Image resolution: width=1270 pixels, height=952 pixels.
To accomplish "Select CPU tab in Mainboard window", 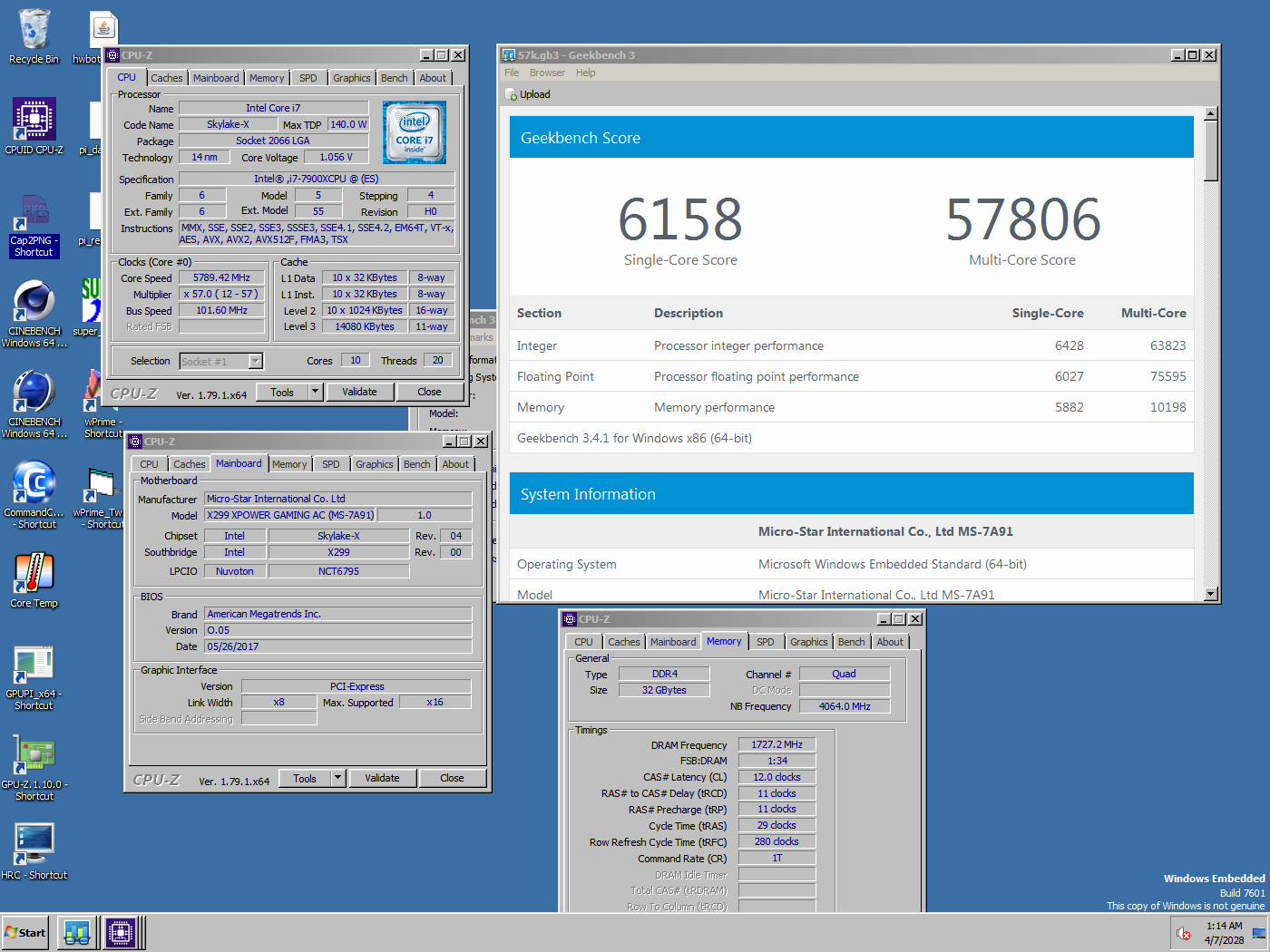I will tap(150, 464).
